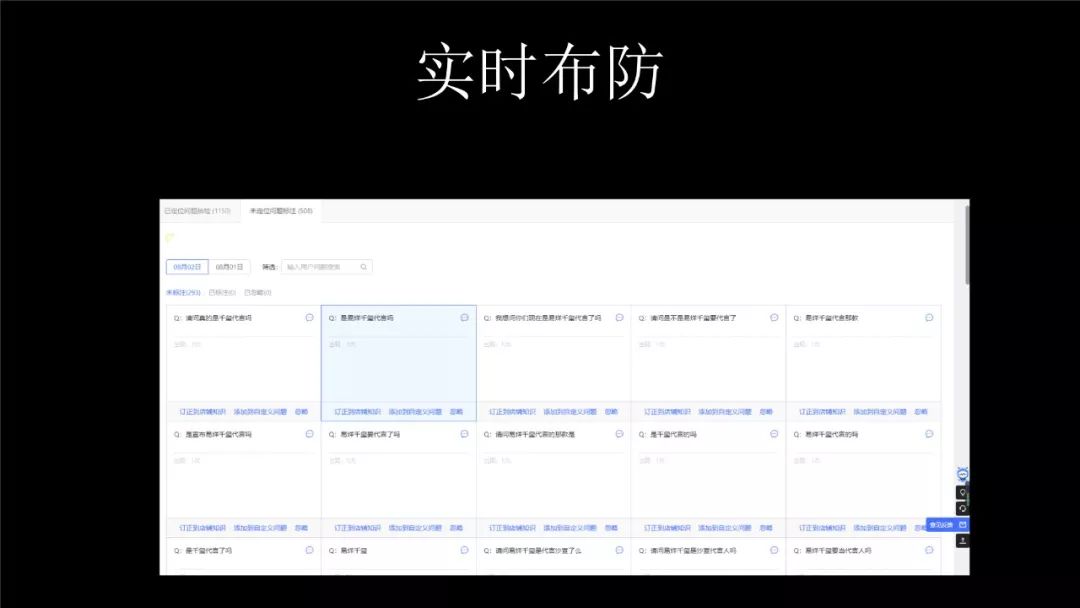
Task: Click 忽略 on highlighted card 是易烊千玺代言吗
Action: pos(457,412)
